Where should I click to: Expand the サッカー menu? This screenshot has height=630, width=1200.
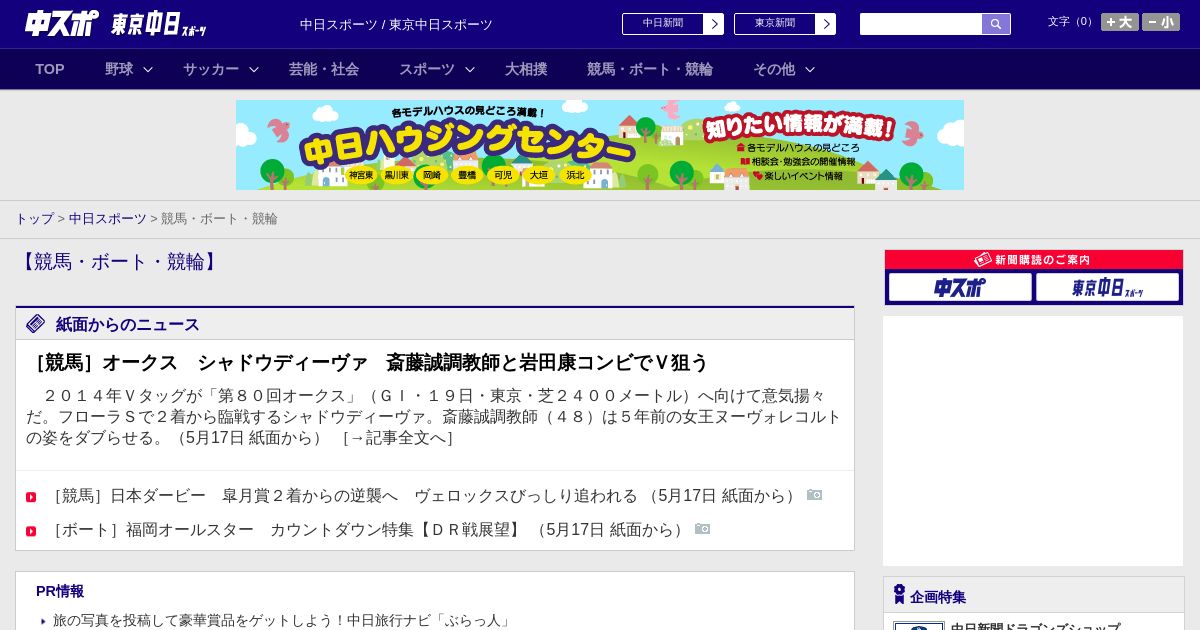click(x=221, y=69)
